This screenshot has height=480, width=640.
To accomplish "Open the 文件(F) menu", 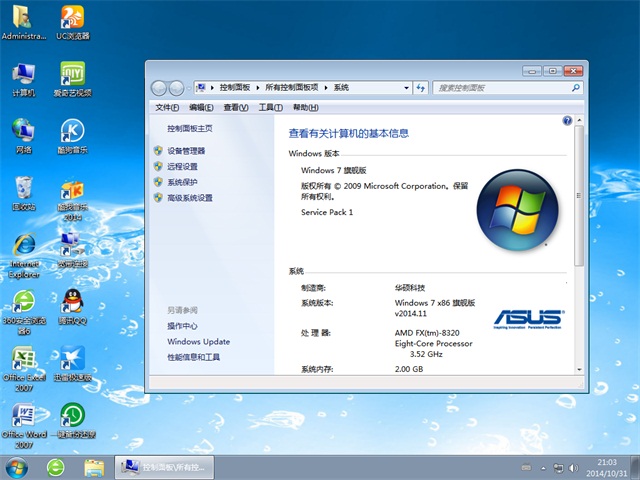I will [x=167, y=107].
